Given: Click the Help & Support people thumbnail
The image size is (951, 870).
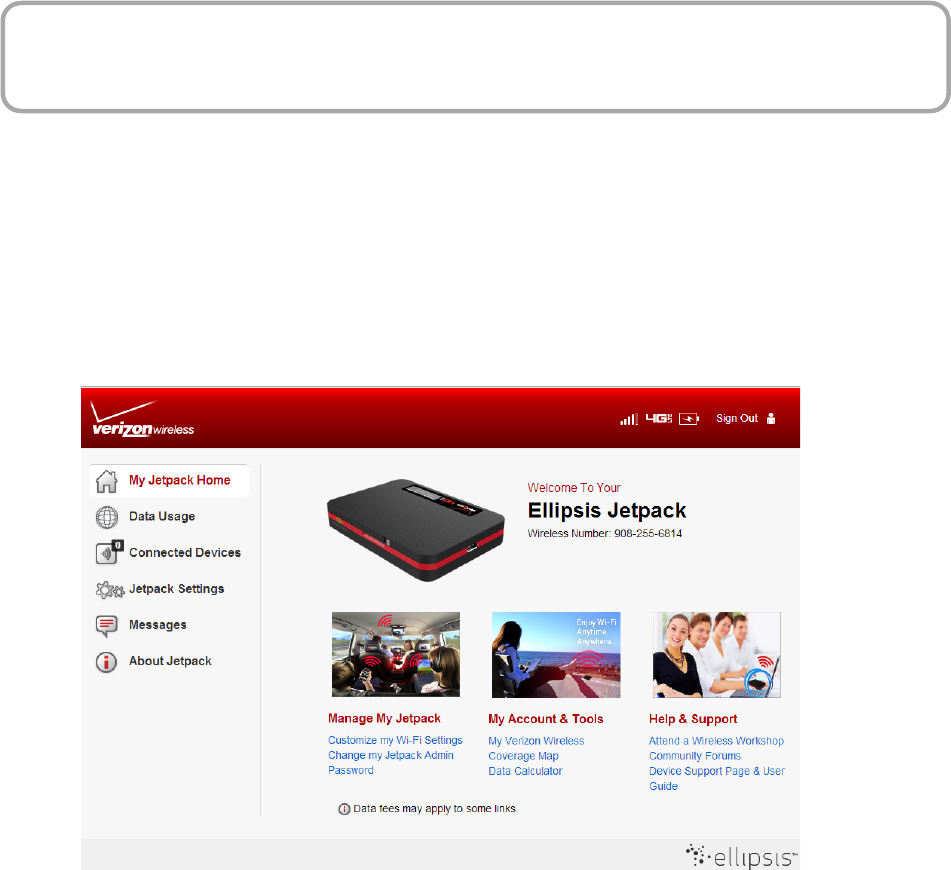Looking at the screenshot, I should pyautogui.click(x=717, y=655).
